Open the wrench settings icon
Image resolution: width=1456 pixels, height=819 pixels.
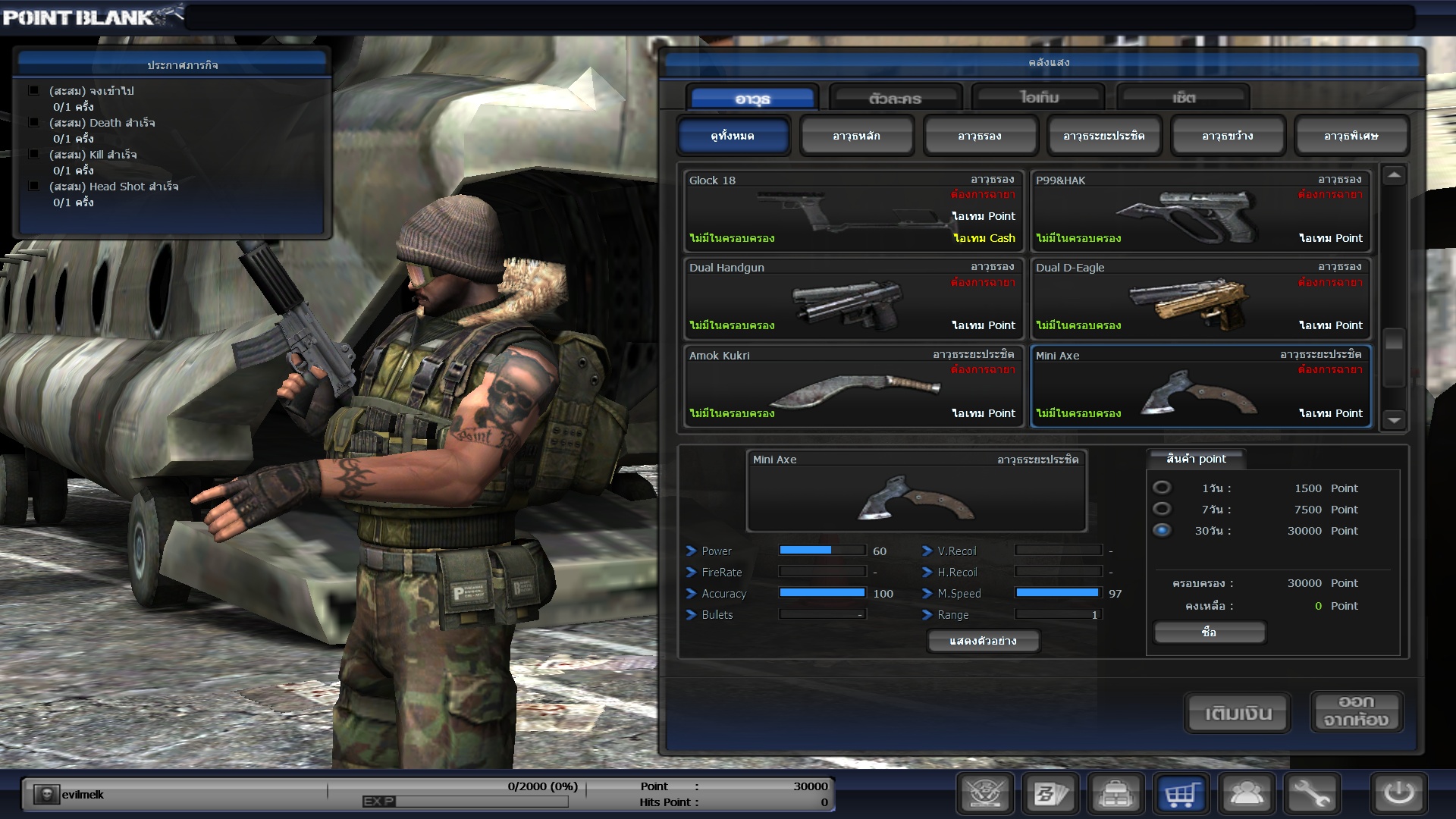1312,794
